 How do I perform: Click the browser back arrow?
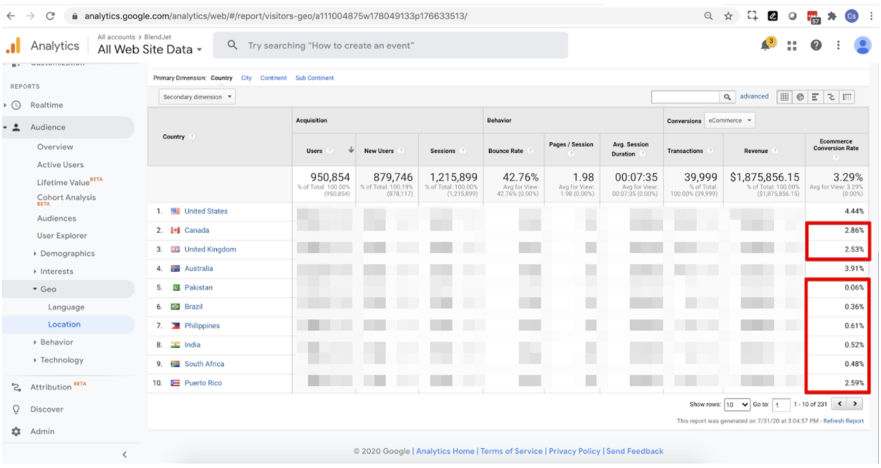(10, 16)
